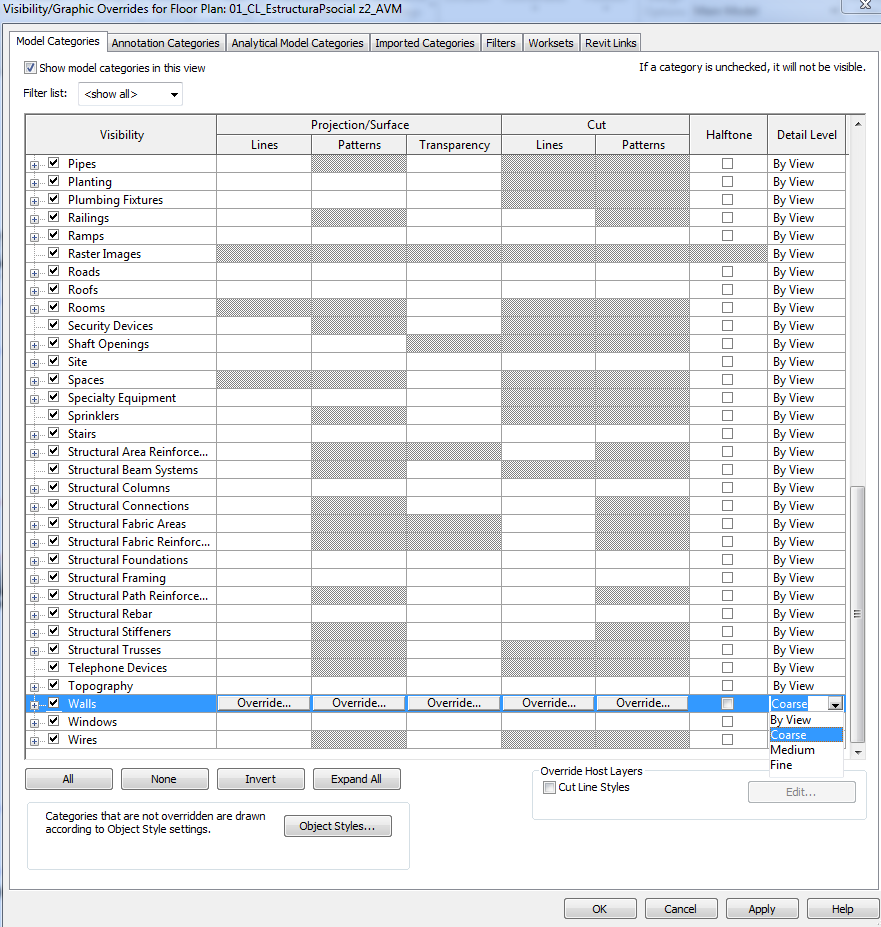
Task: Open Object Styles dialog
Action: tap(338, 826)
